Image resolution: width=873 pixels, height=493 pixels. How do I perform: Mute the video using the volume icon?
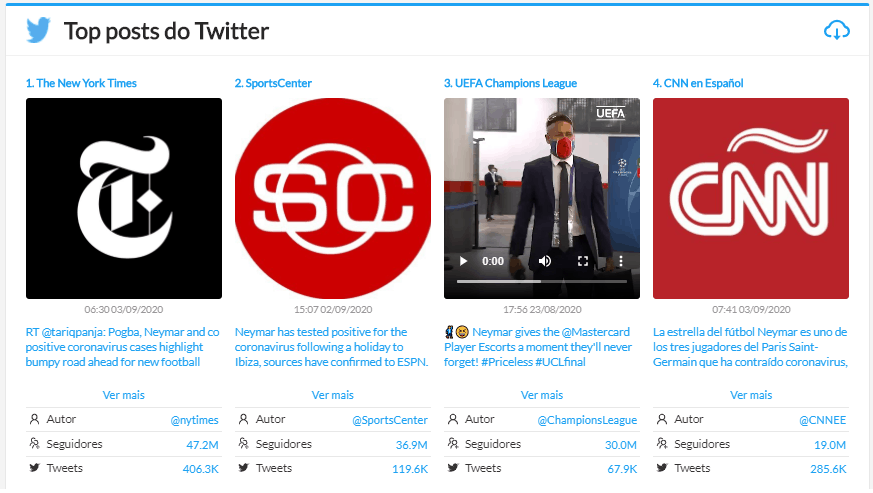tap(545, 261)
